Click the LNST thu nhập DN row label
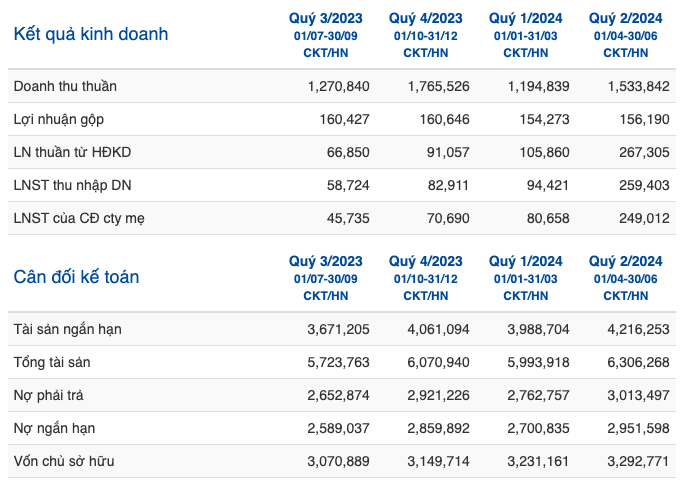The height and width of the screenshot is (483, 681). pyautogui.click(x=73, y=185)
